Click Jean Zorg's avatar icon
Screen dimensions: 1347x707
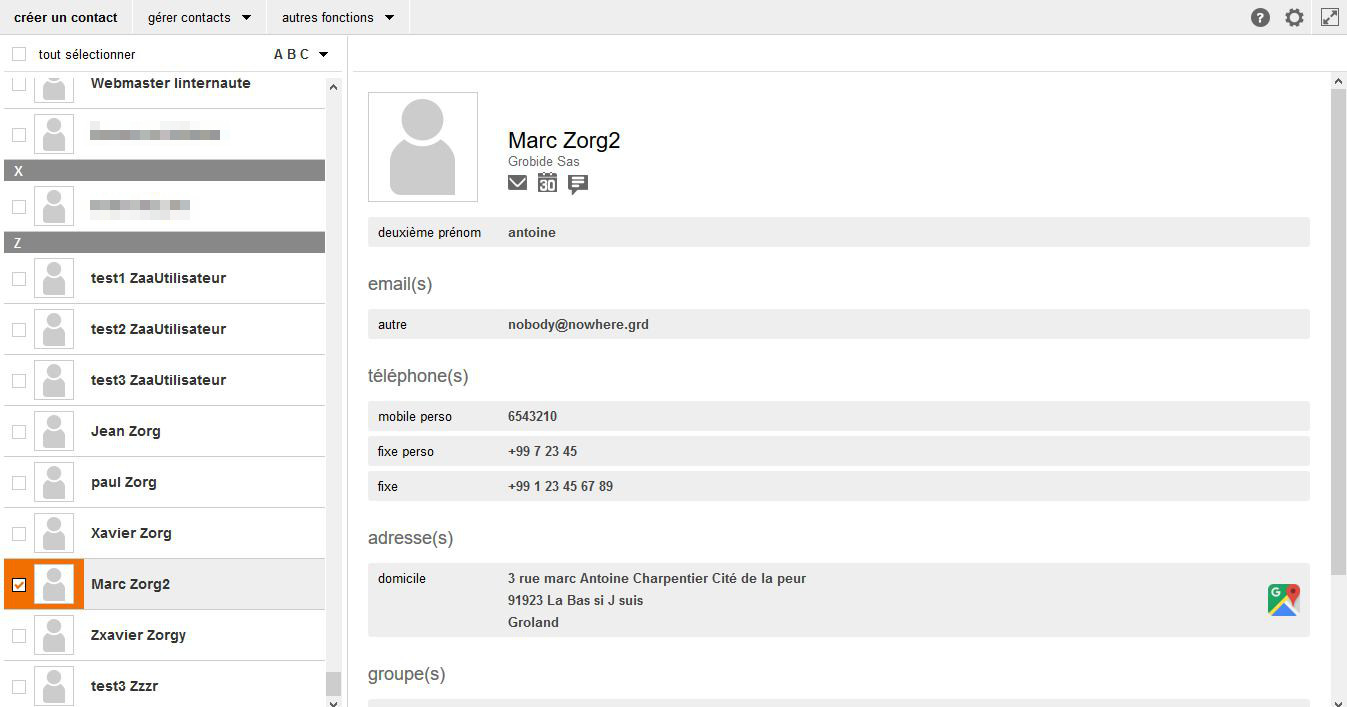tap(54, 431)
